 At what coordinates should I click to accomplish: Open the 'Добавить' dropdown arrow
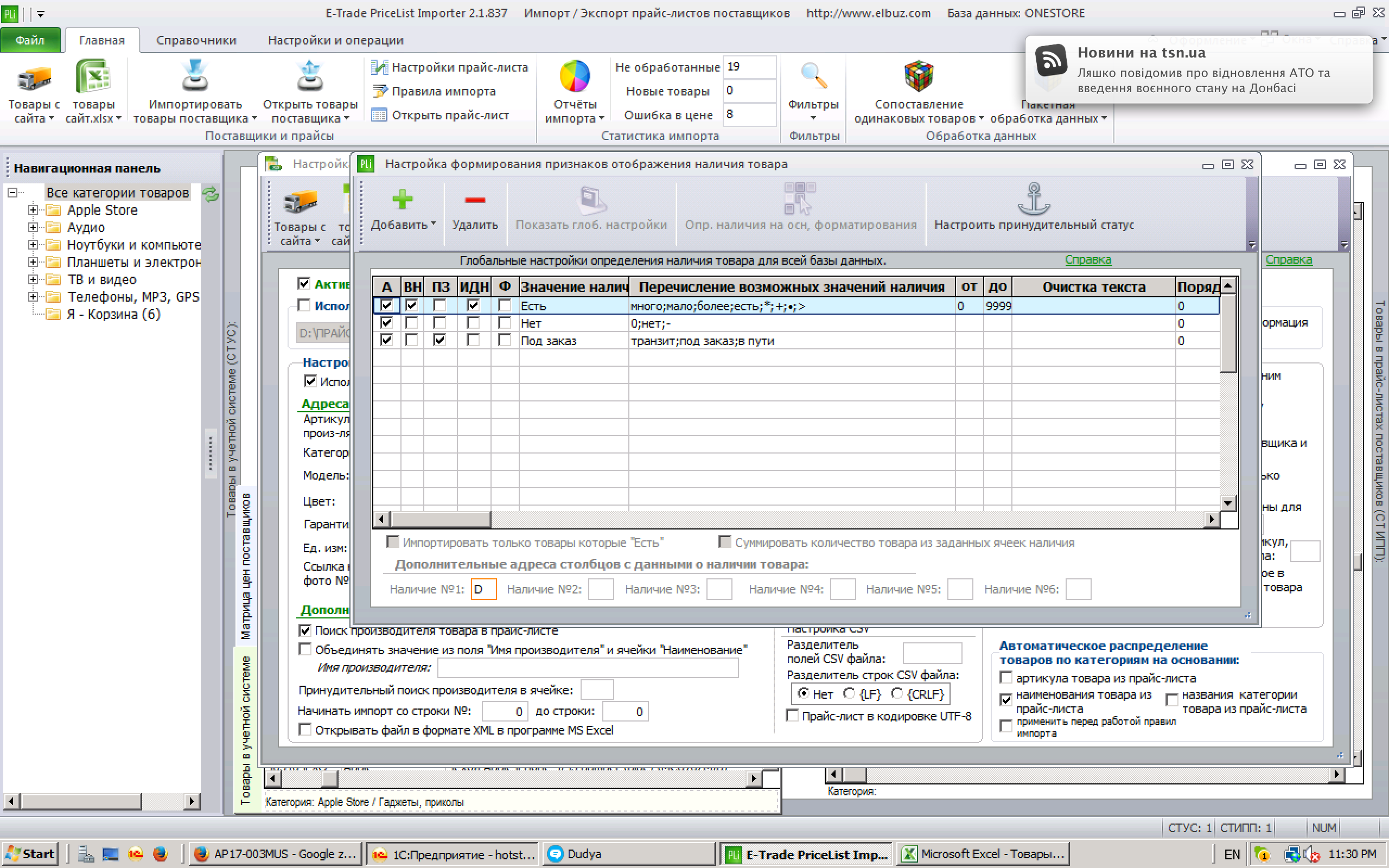434,225
